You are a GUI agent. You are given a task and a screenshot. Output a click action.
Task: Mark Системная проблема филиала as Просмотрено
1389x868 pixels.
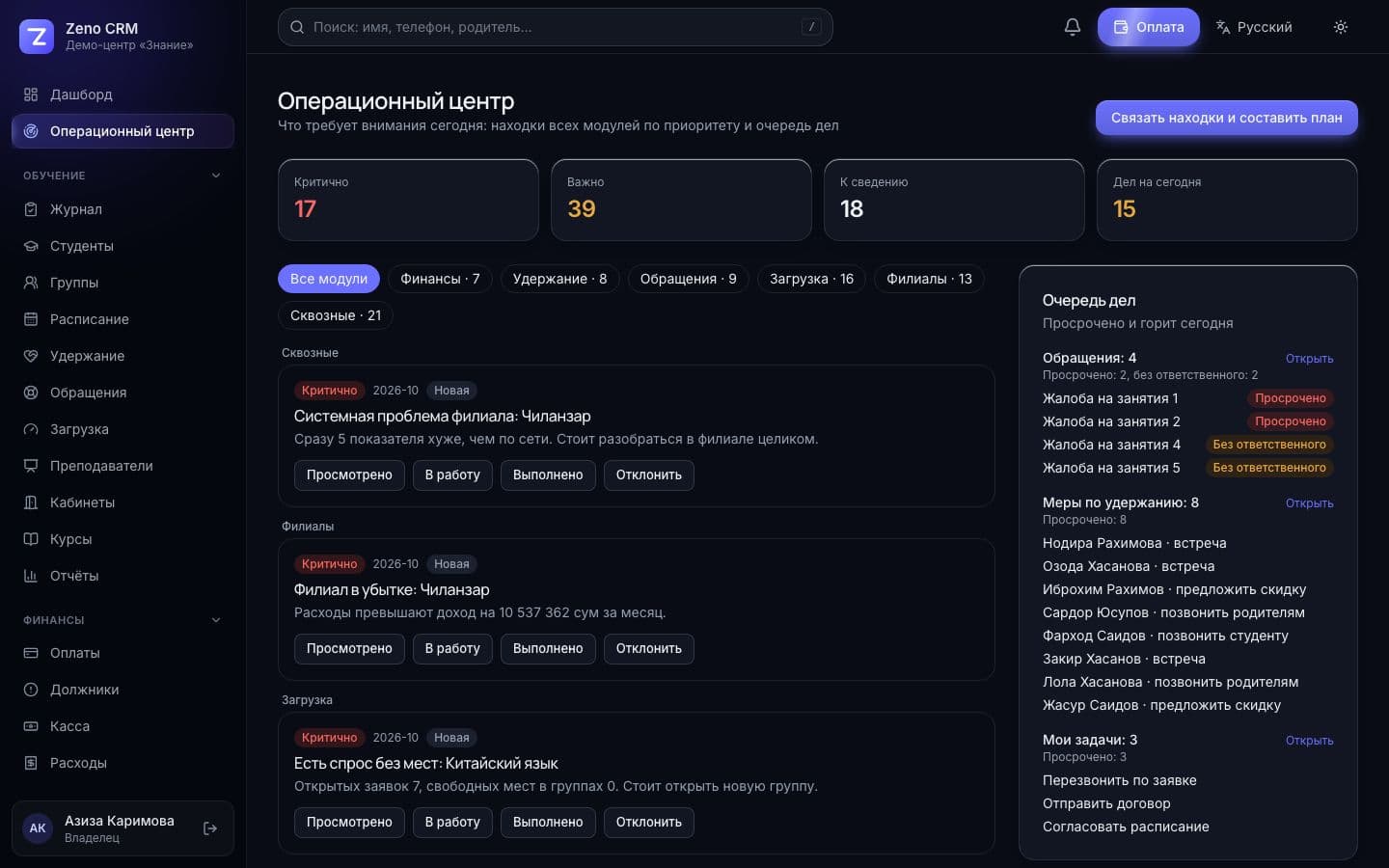click(x=349, y=475)
